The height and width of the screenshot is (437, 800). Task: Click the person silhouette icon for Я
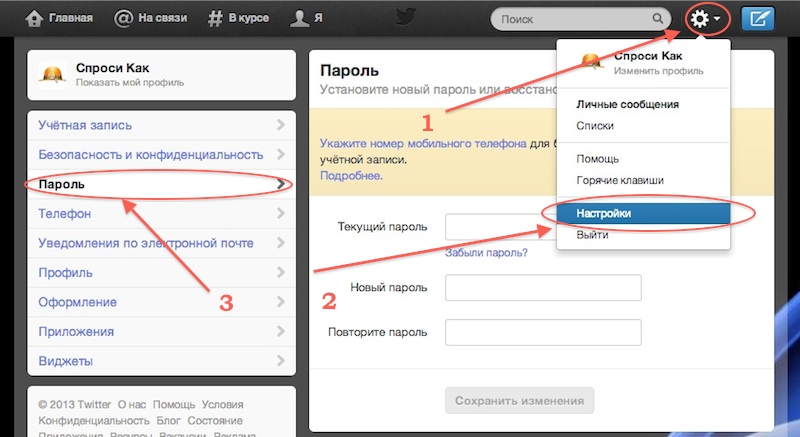click(299, 19)
